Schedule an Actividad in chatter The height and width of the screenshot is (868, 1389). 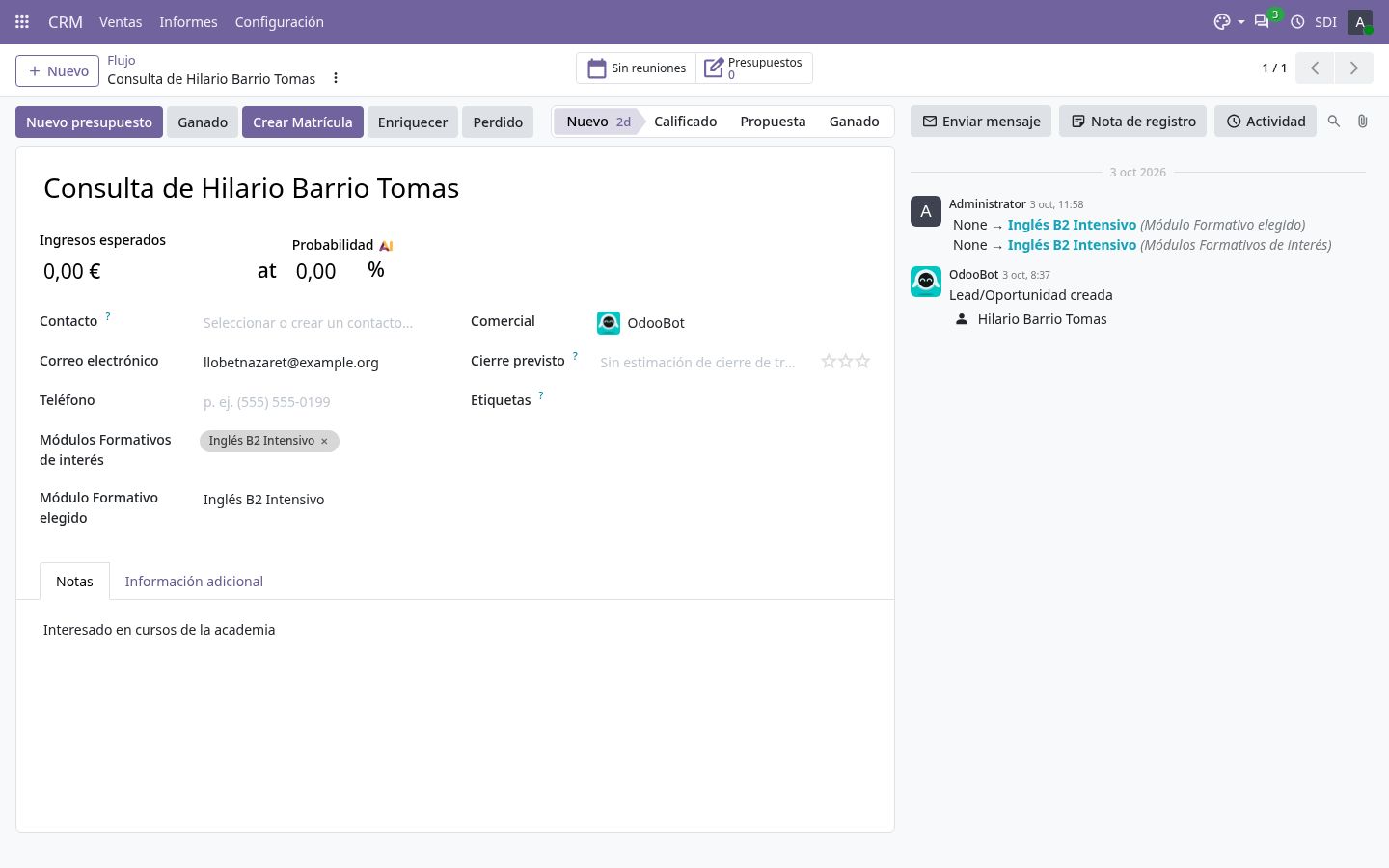1266,122
